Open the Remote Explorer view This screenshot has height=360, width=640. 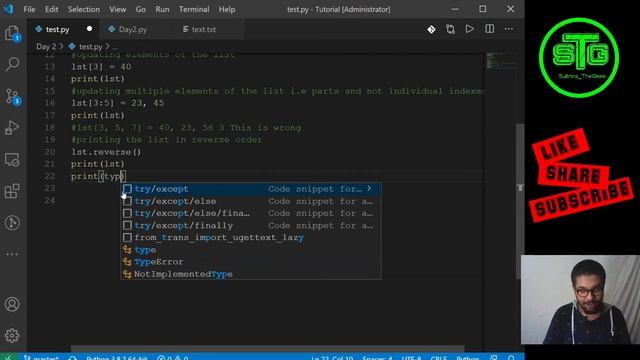[x=12, y=160]
